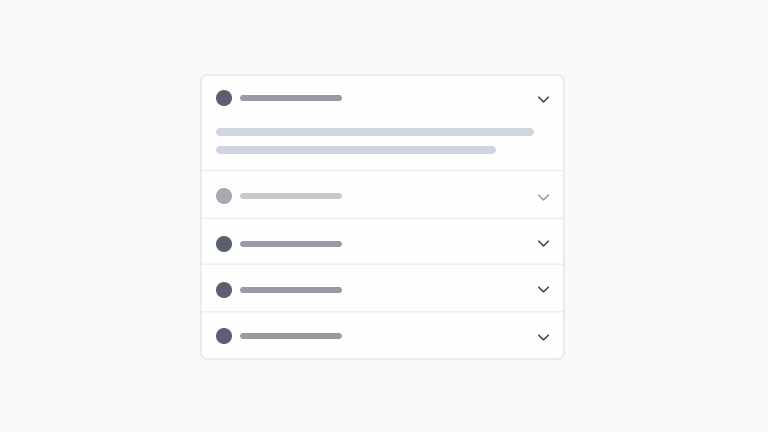Click the title placeholder of the first accordion item
The image size is (768, 432).
click(291, 98)
